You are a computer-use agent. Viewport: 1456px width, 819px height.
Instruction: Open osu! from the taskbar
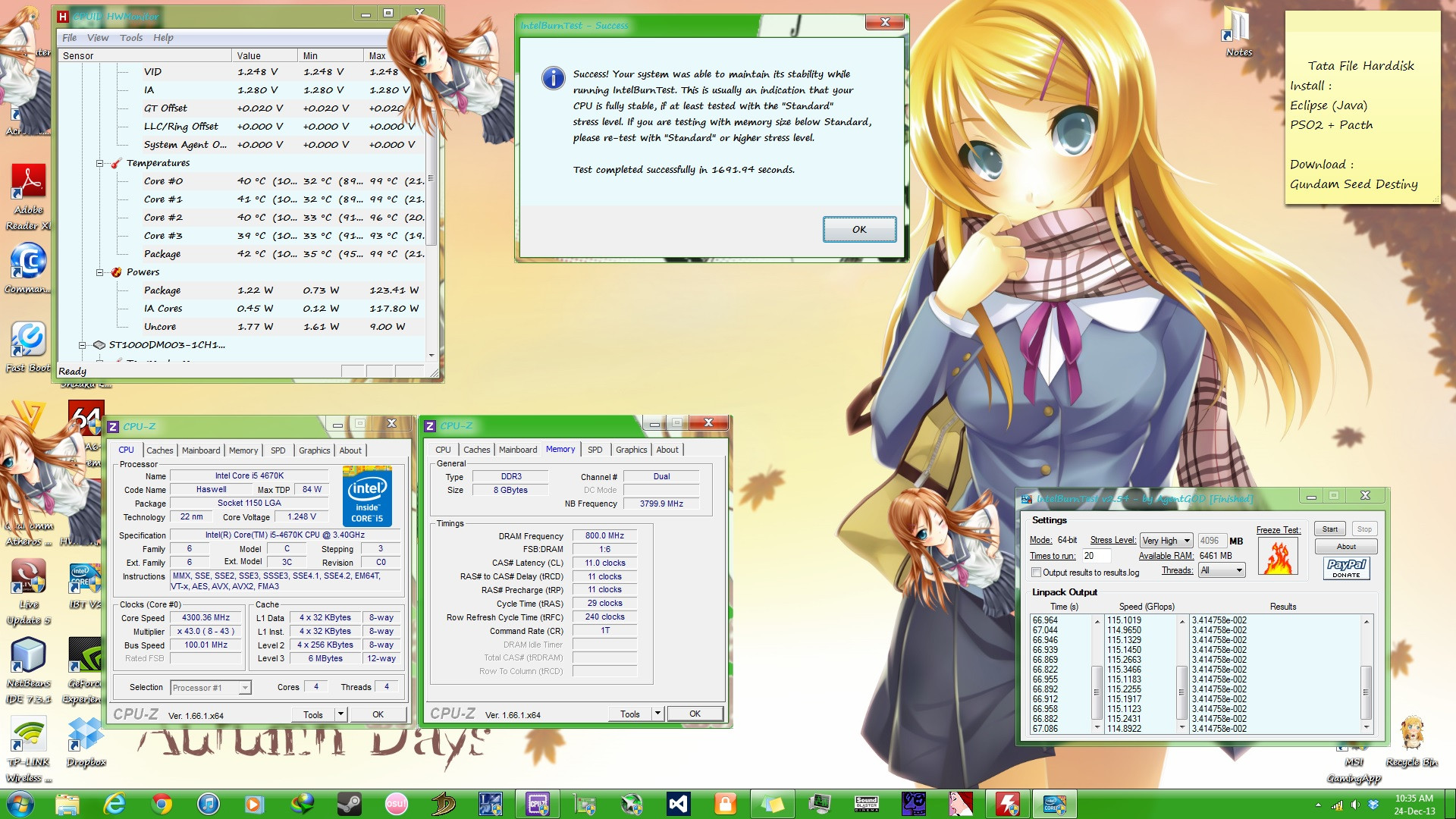(x=397, y=804)
